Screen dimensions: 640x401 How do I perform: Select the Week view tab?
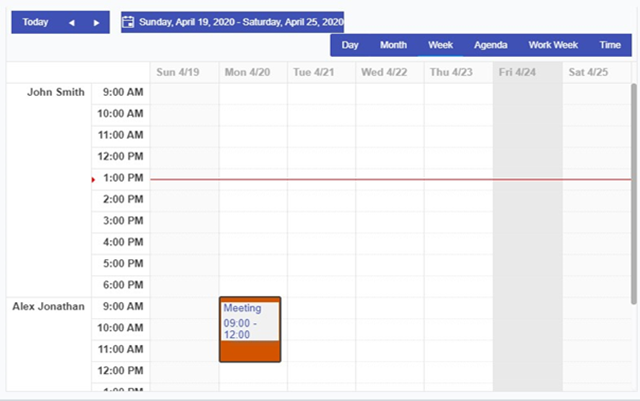point(440,45)
